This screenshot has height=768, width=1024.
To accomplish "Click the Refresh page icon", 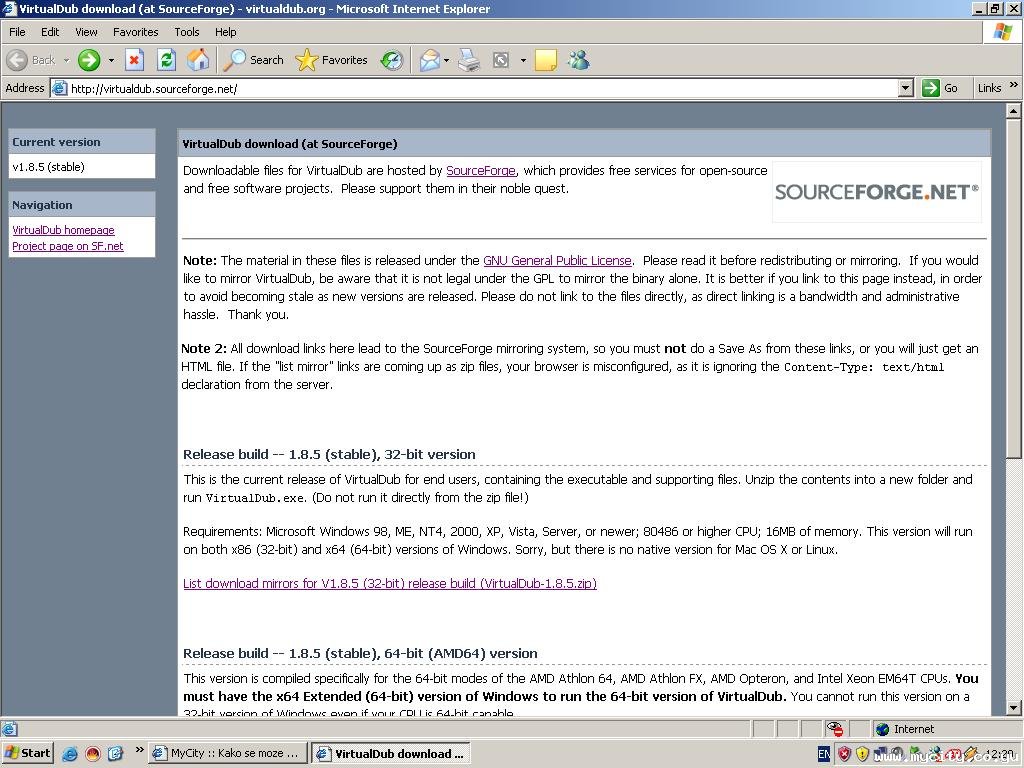I will (167, 60).
